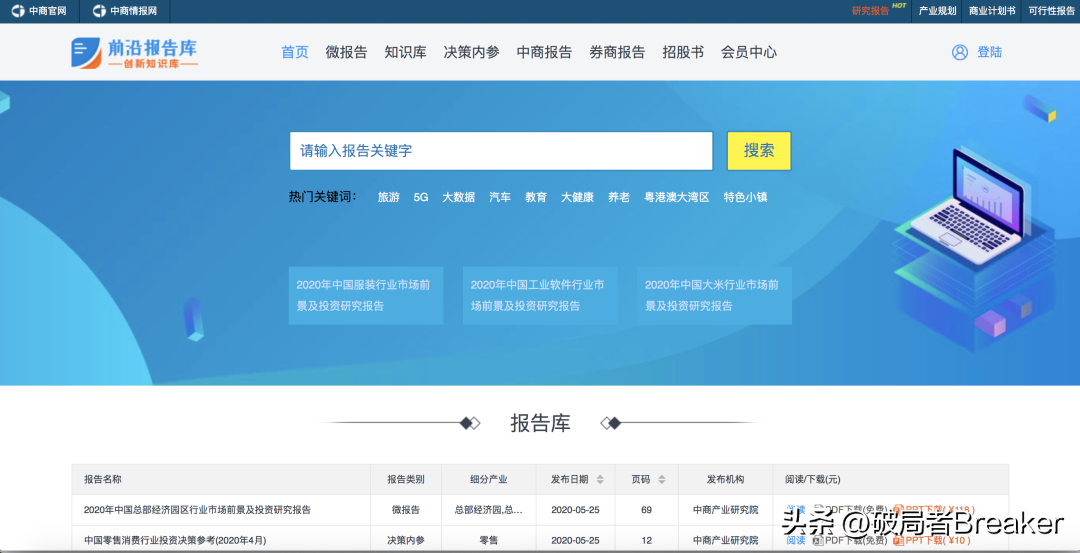The height and width of the screenshot is (553, 1080).
Task: Select the hot keyword 汽车
Action: (x=500, y=197)
